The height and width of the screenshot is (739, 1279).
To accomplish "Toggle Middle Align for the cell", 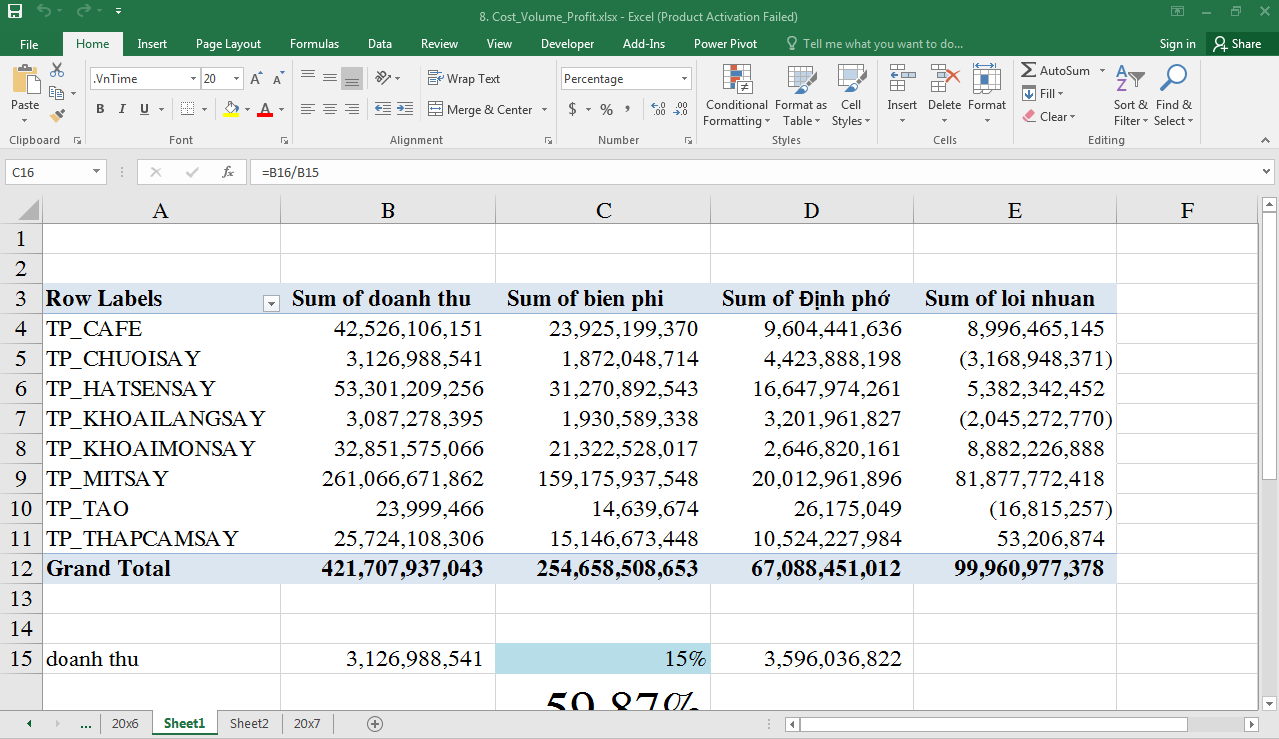I will tap(330, 78).
